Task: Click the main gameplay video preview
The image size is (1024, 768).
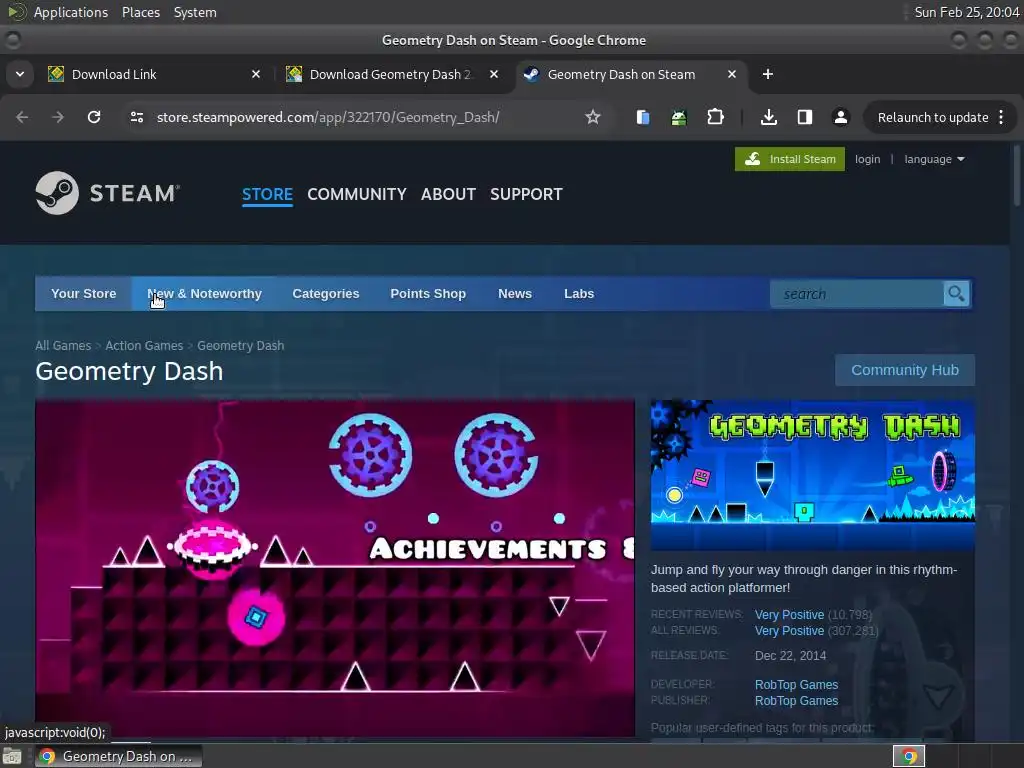Action: pos(335,568)
